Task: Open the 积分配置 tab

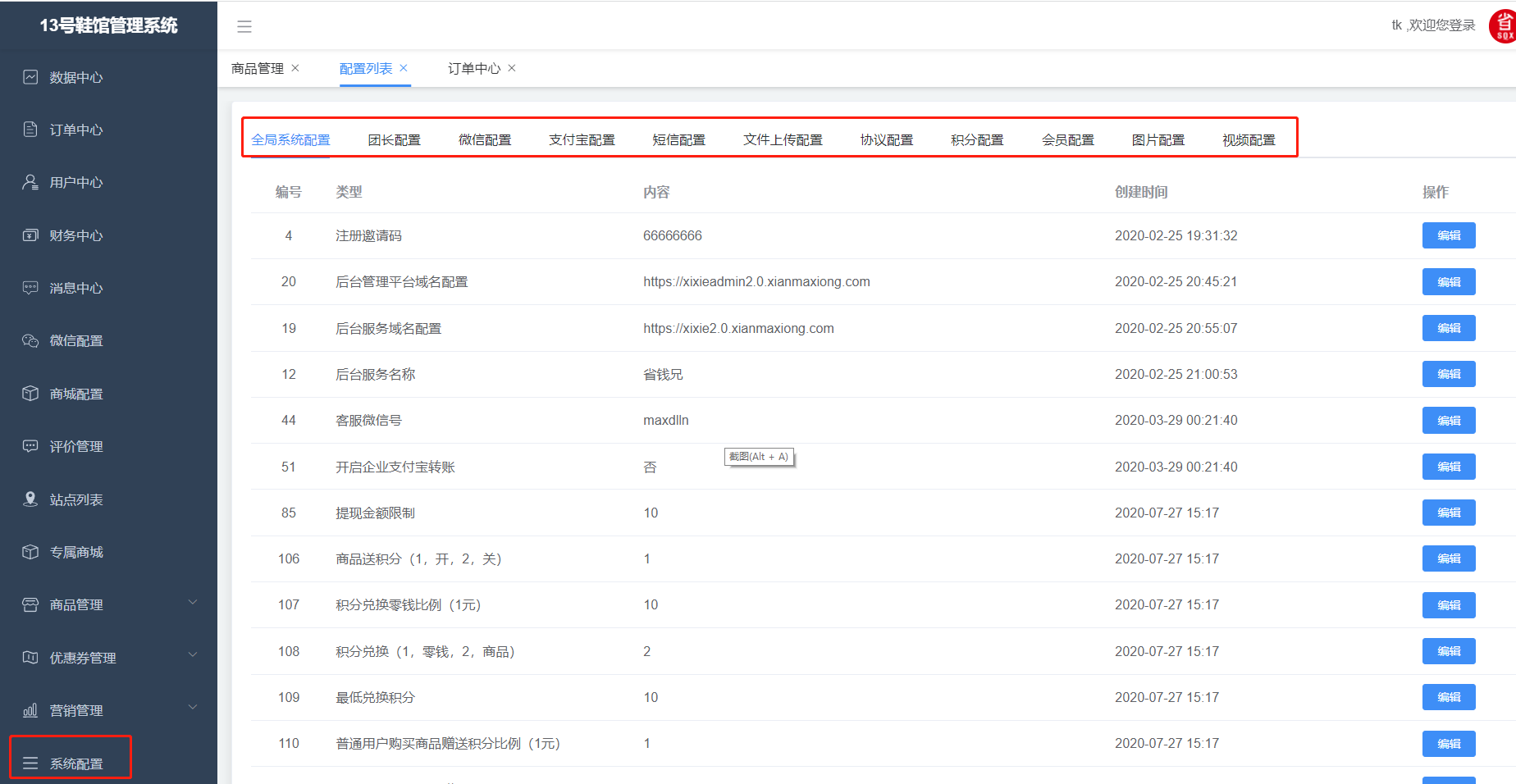Action: point(977,140)
